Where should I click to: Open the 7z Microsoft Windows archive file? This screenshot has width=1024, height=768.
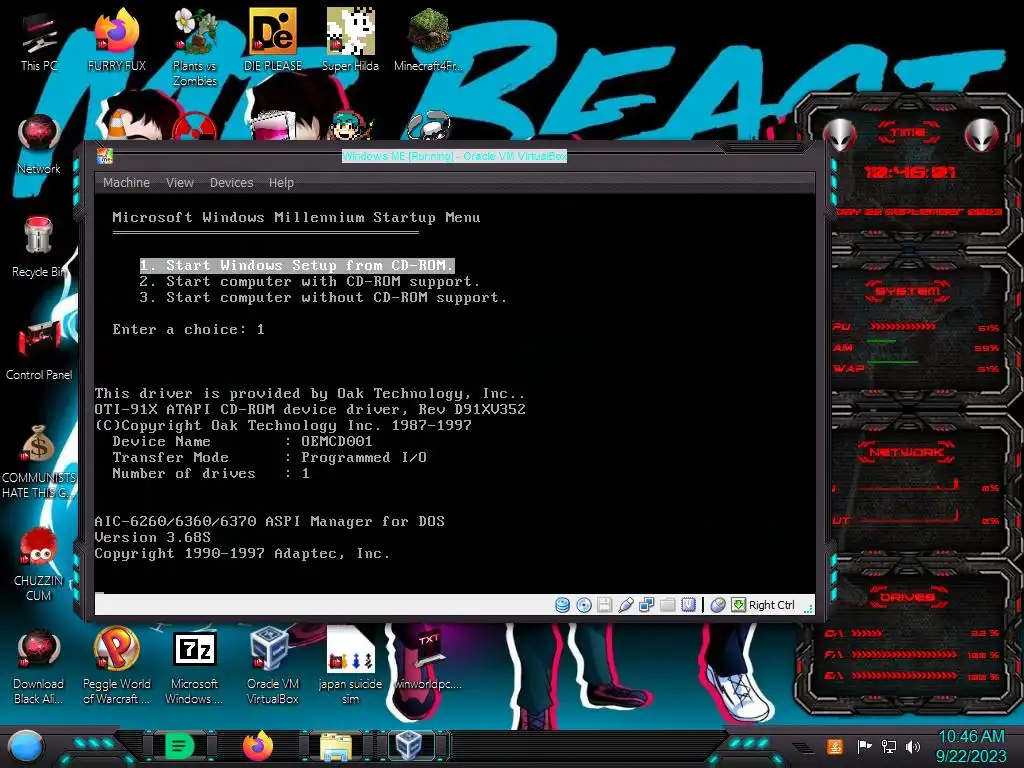tap(195, 667)
